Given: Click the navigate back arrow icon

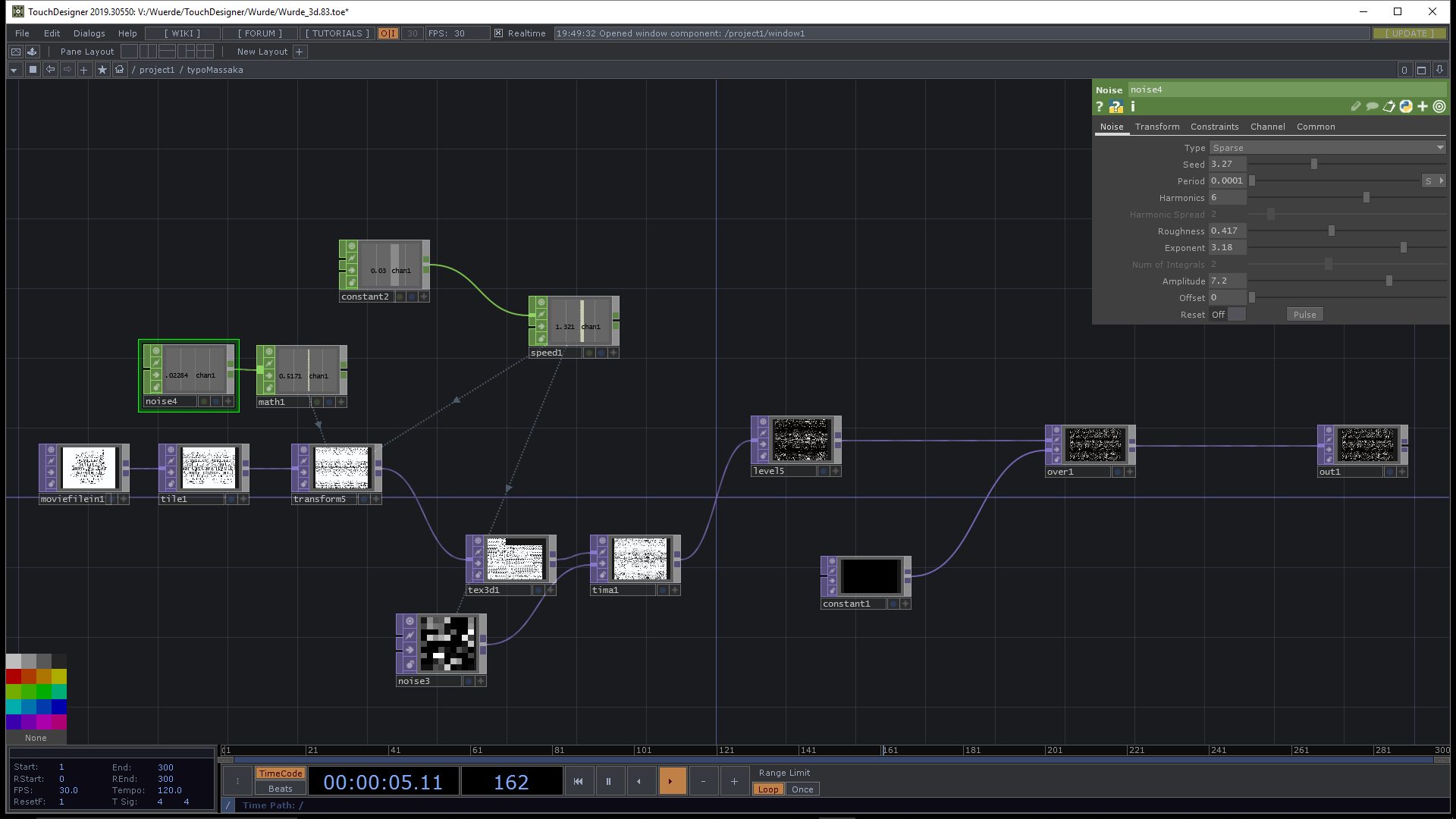Looking at the screenshot, I should [x=51, y=70].
